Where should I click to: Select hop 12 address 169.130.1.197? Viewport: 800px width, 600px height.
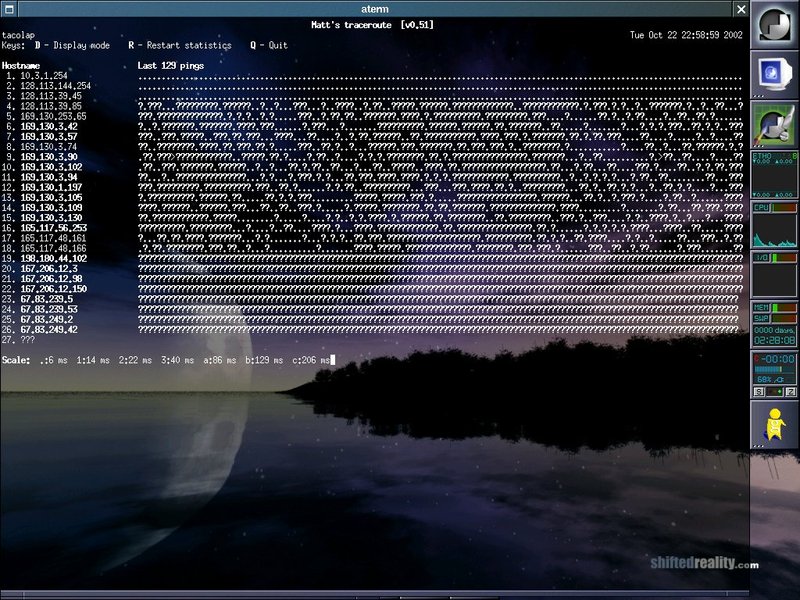51,187
